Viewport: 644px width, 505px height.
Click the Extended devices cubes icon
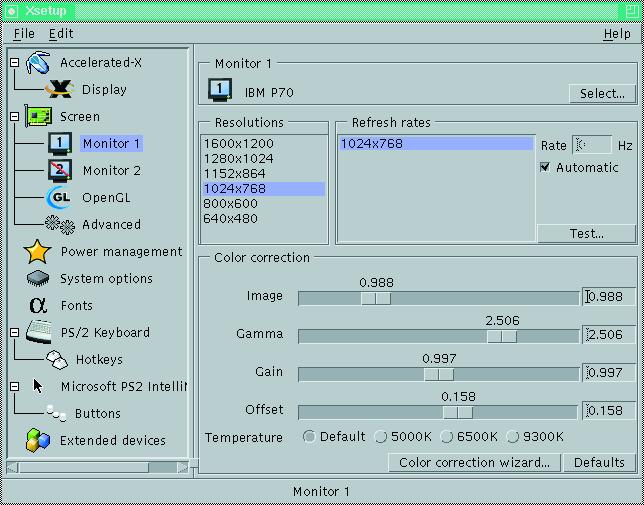(38, 440)
